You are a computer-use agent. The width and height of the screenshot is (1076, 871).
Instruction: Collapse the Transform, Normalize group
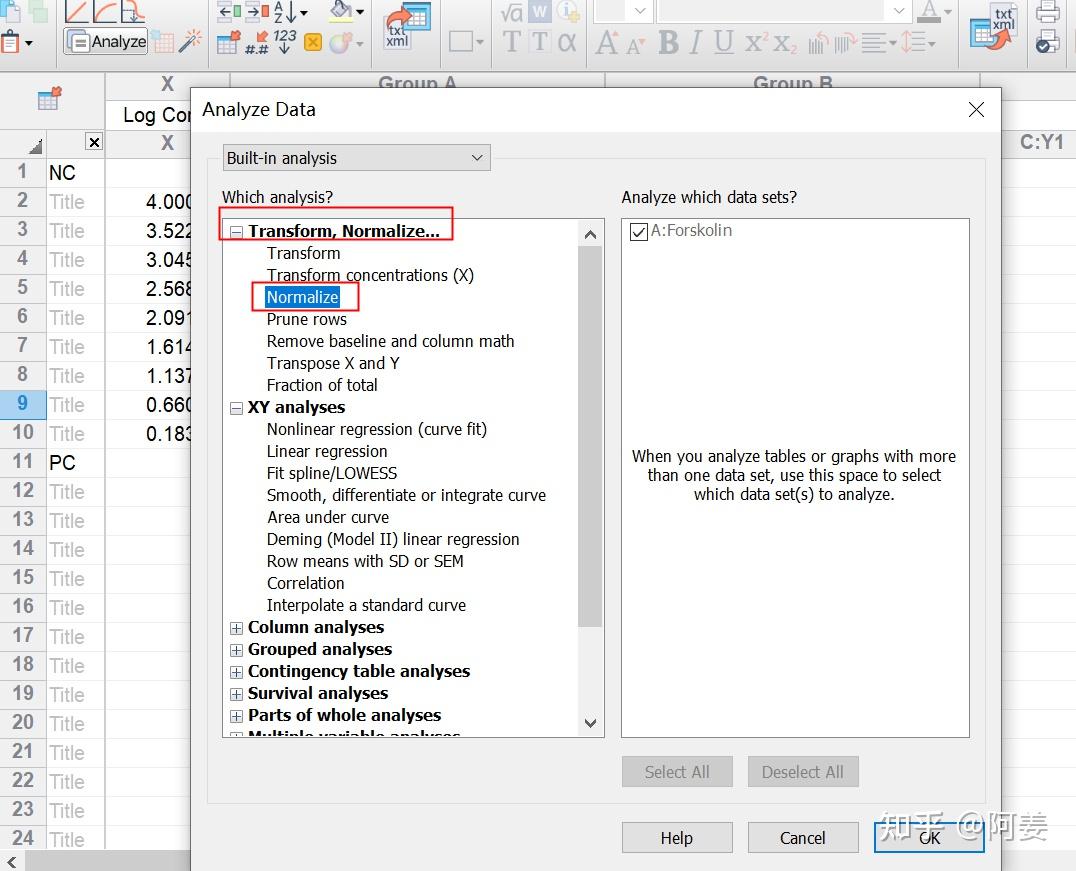coord(236,232)
